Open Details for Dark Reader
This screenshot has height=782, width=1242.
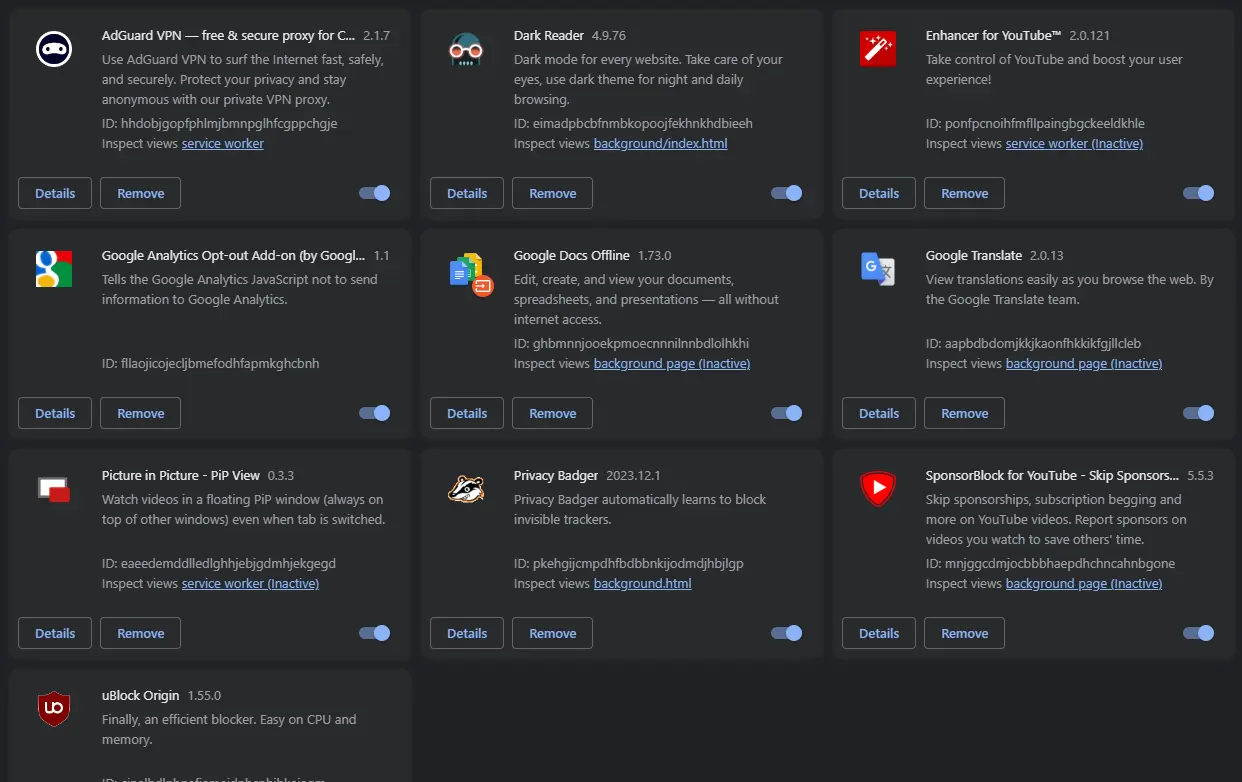467,193
